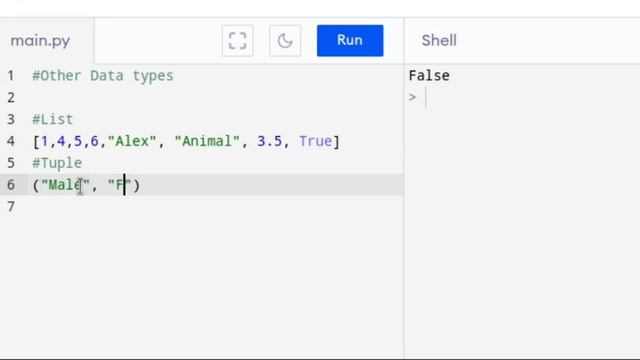Place cursor on empty line 7
The height and width of the screenshot is (360, 640).
pos(216,207)
